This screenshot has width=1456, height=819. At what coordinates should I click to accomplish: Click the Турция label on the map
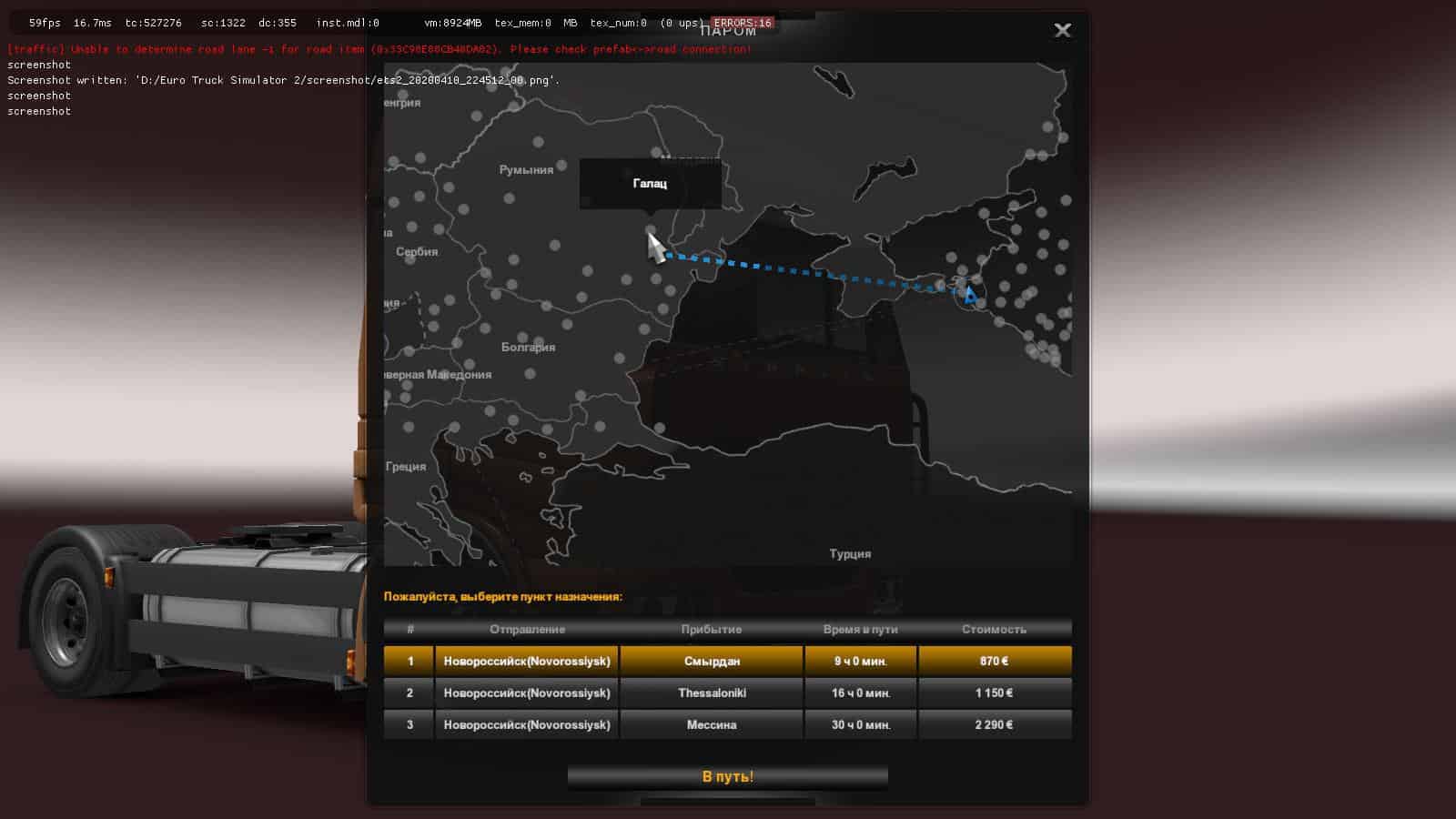pyautogui.click(x=850, y=553)
